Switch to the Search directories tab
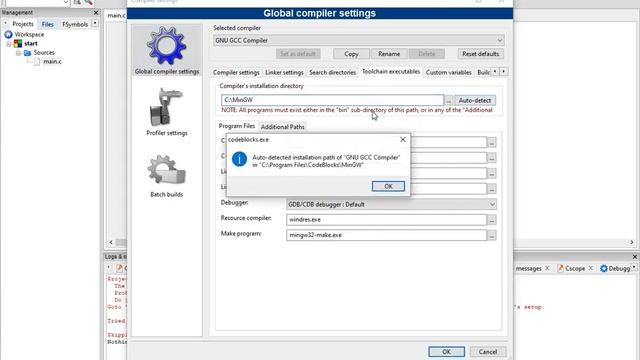 click(x=332, y=72)
